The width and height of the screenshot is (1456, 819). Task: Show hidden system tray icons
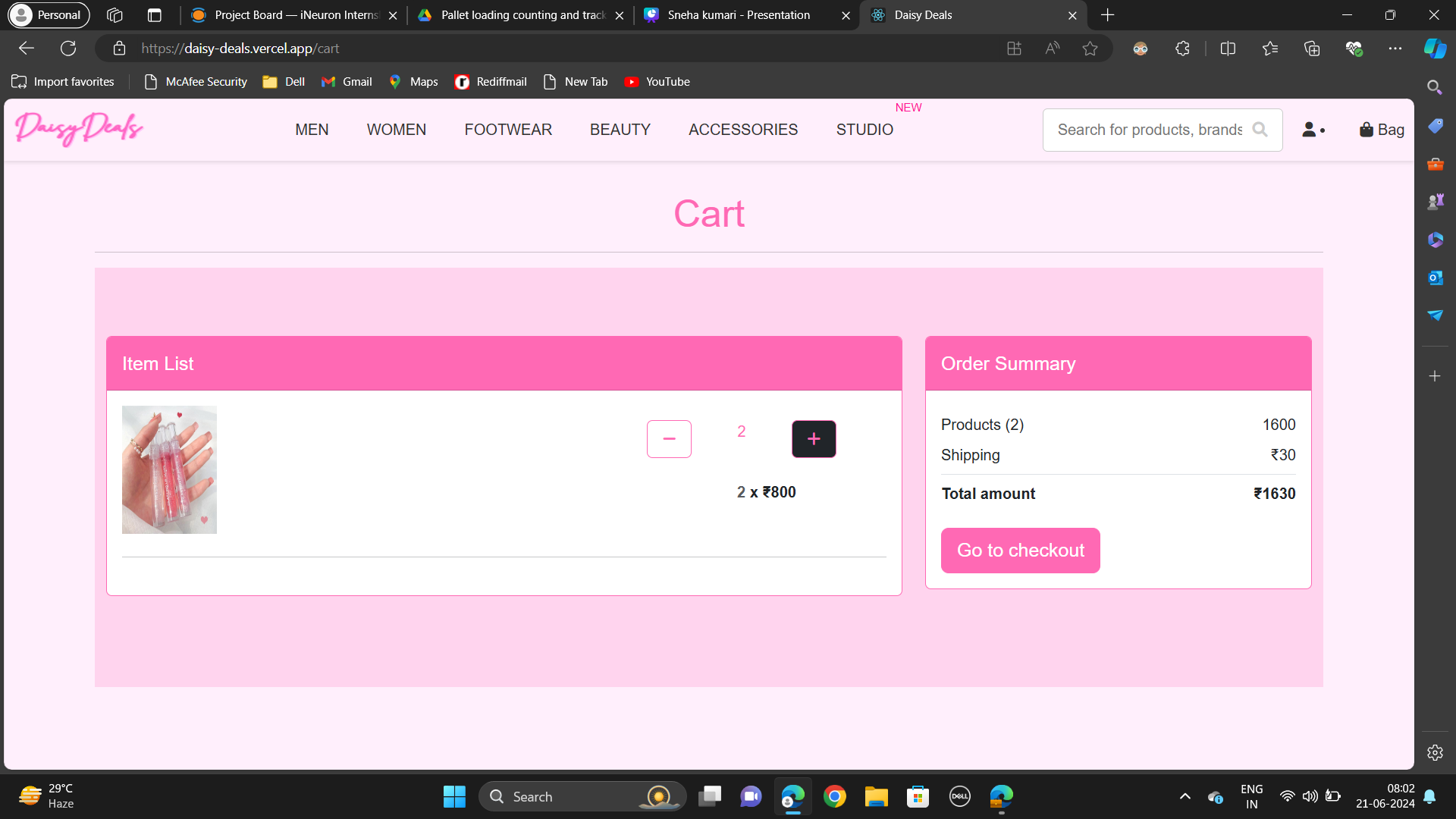point(1185,796)
